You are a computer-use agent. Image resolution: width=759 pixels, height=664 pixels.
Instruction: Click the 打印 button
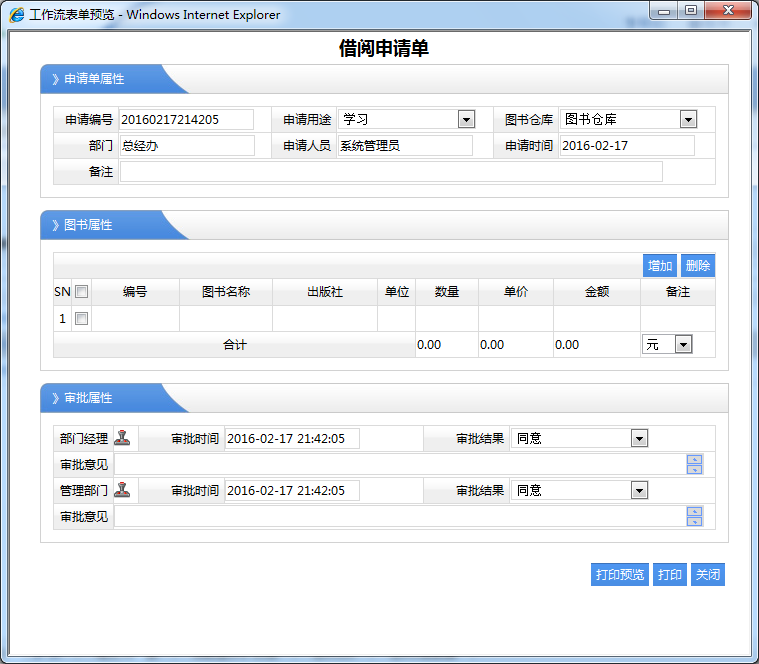pos(669,575)
